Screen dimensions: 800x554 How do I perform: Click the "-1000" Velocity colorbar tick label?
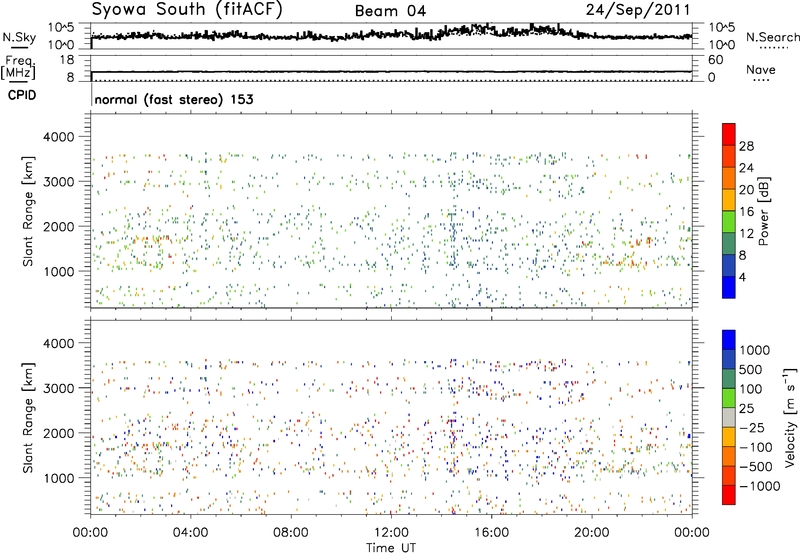[x=760, y=486]
